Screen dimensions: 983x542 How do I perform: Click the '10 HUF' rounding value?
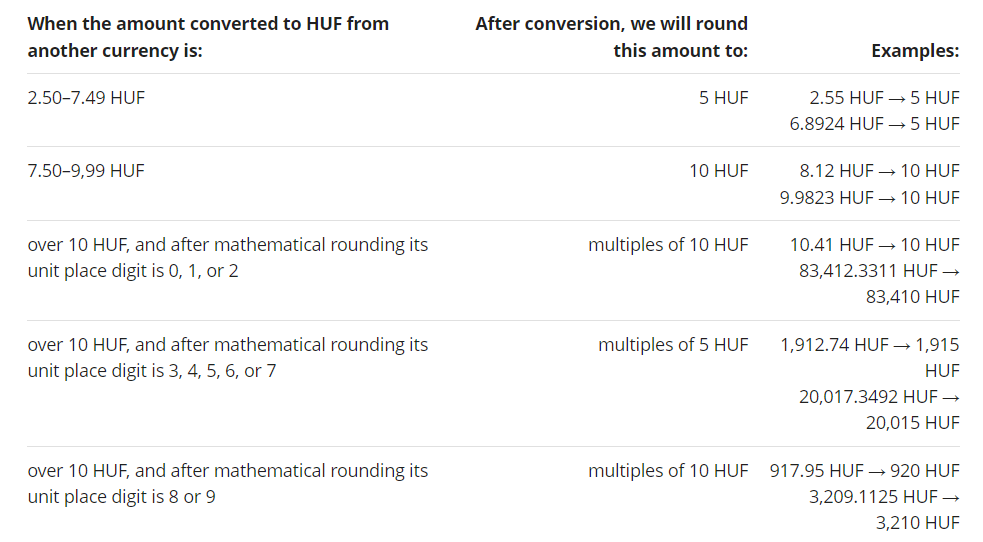tap(718, 171)
